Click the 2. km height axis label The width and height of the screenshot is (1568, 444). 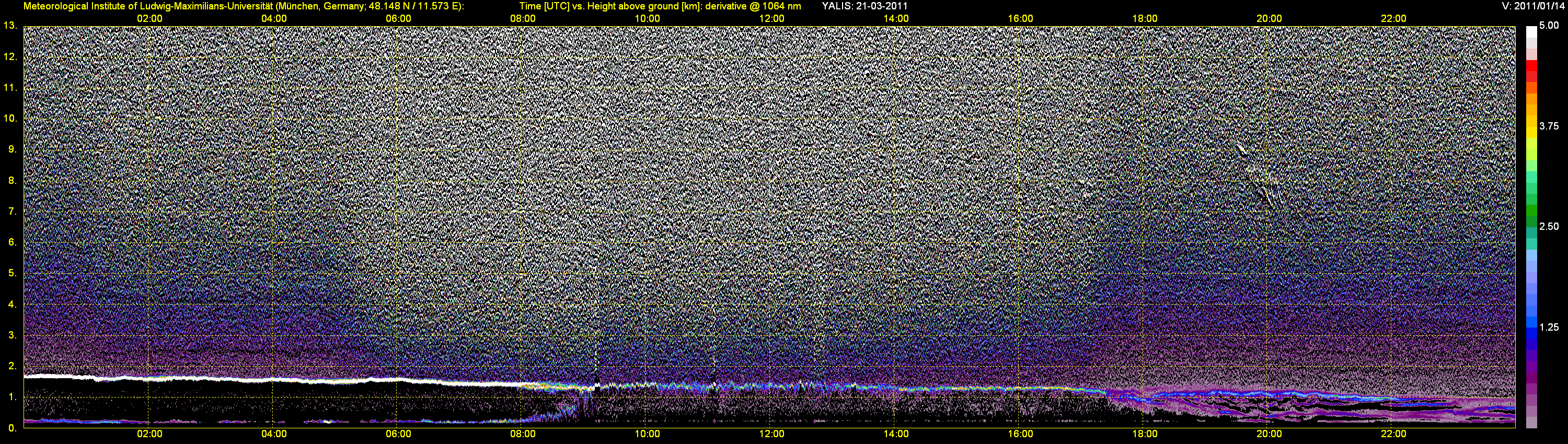(13, 366)
